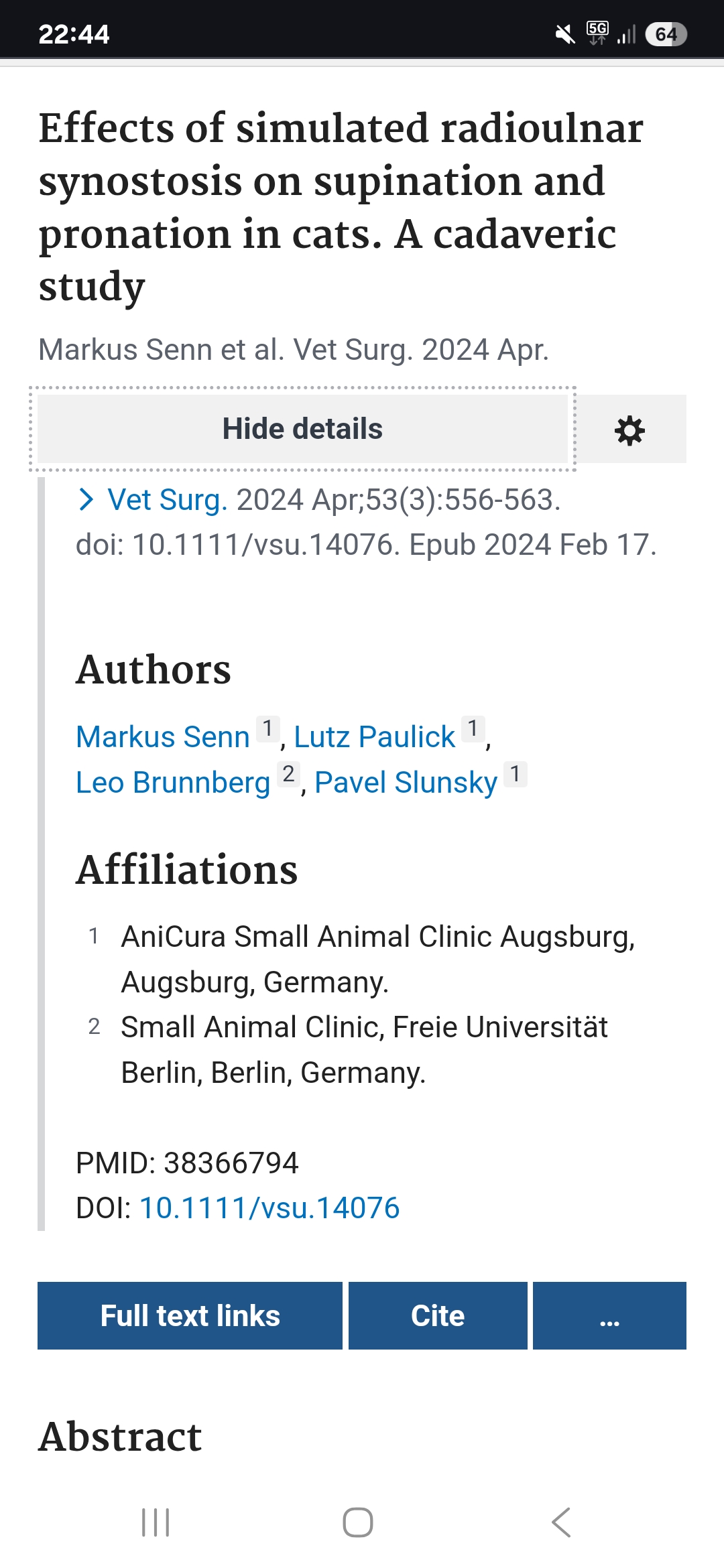Tap affiliation superscript 1 beside Markus Senn
724x1568 pixels.
tap(267, 728)
